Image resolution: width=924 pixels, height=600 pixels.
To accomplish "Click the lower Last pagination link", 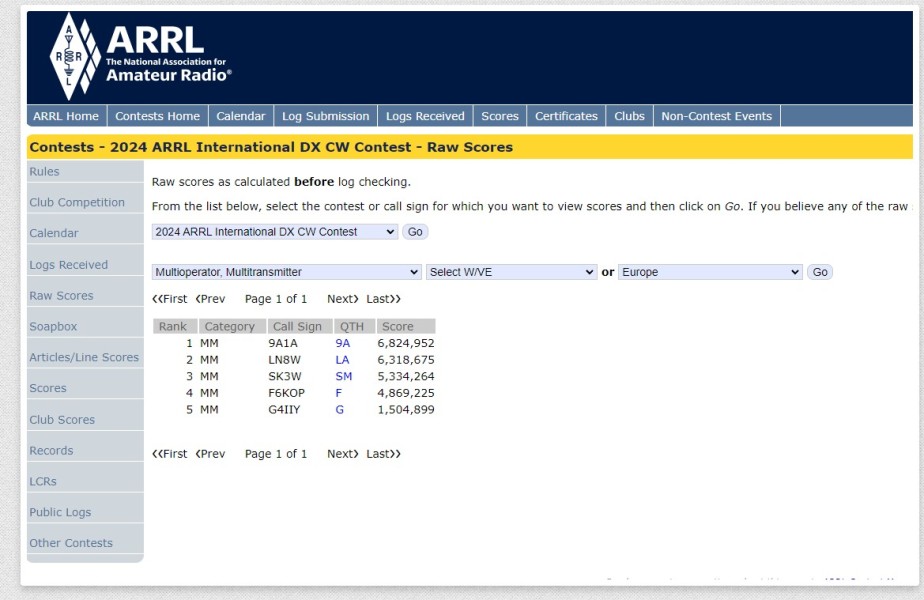I will tap(383, 454).
